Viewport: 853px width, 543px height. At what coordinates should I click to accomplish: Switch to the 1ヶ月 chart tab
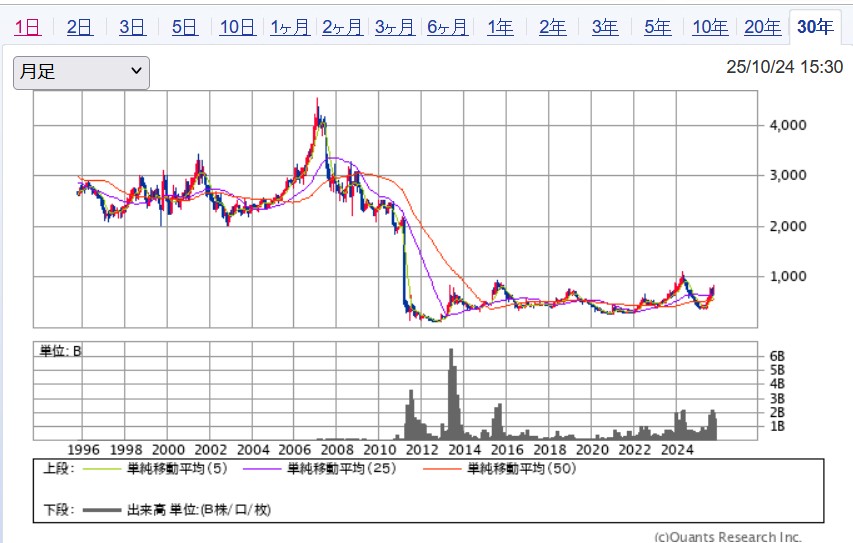(290, 27)
